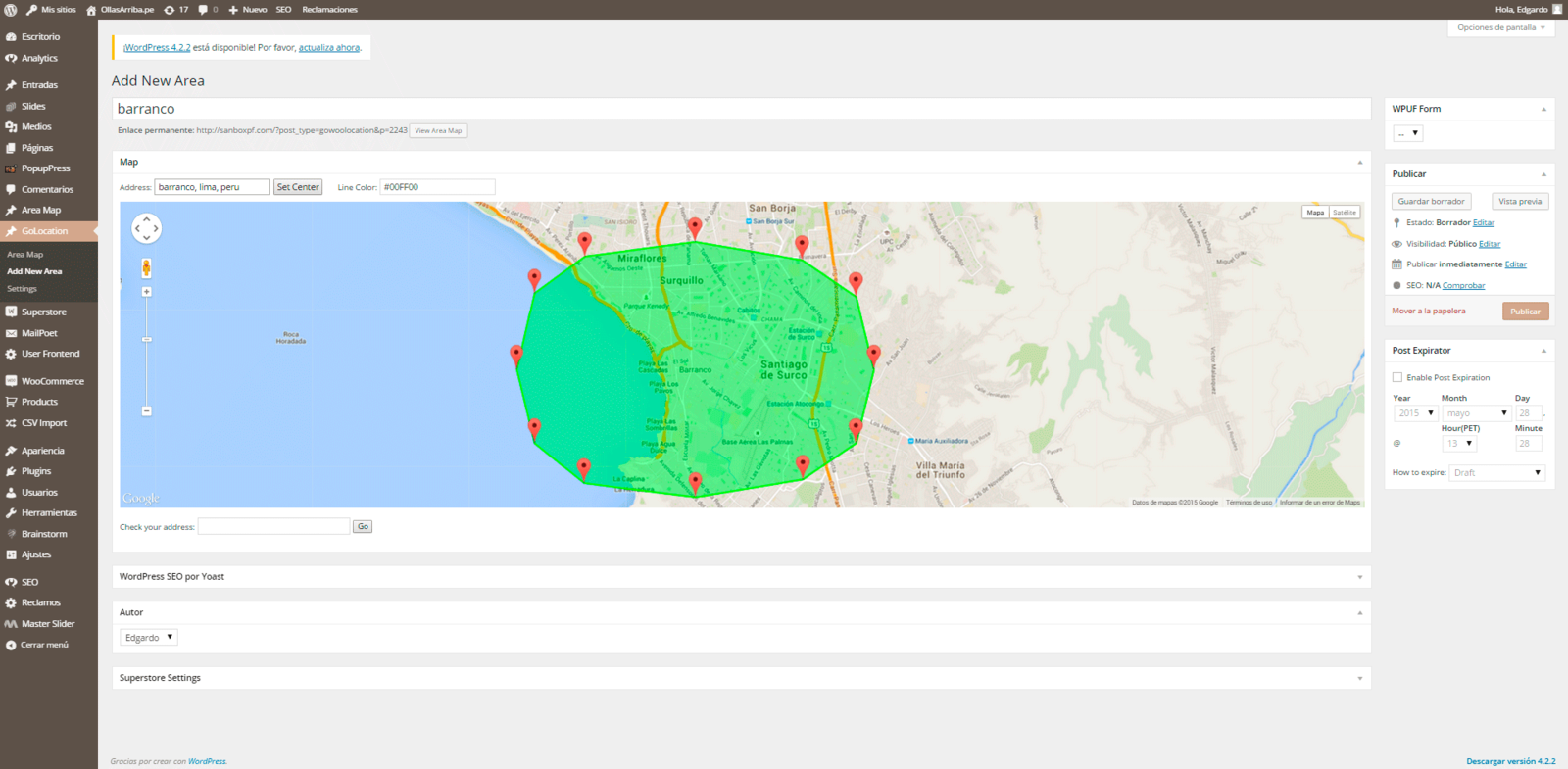Open Herramientas in the sidebar
Screen dimensions: 1568x769
49,513
